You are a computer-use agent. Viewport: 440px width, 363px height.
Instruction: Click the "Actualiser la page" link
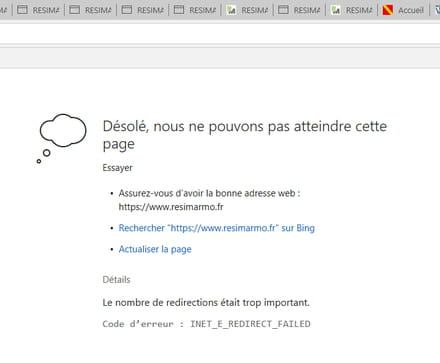point(155,249)
